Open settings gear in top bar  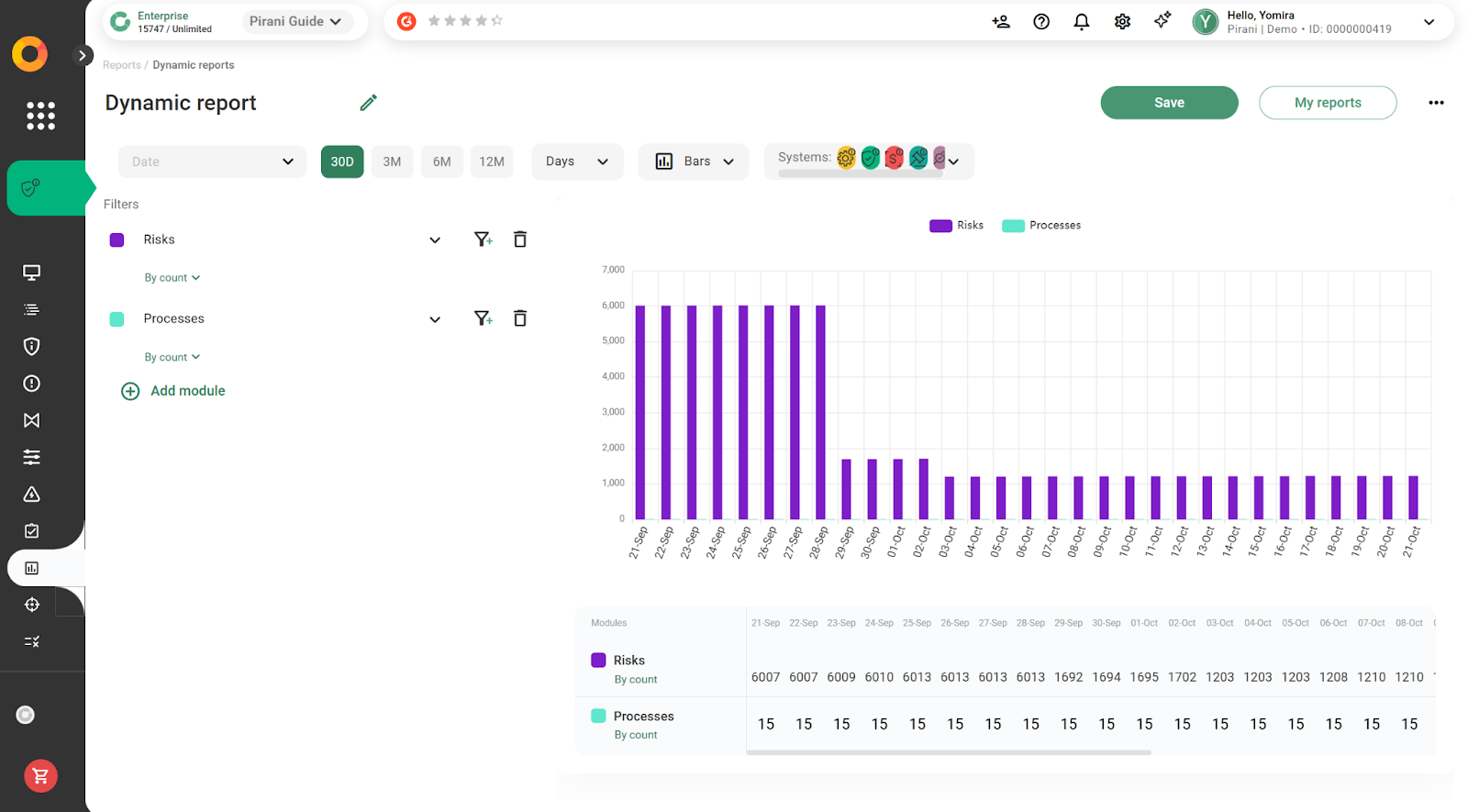(1122, 22)
